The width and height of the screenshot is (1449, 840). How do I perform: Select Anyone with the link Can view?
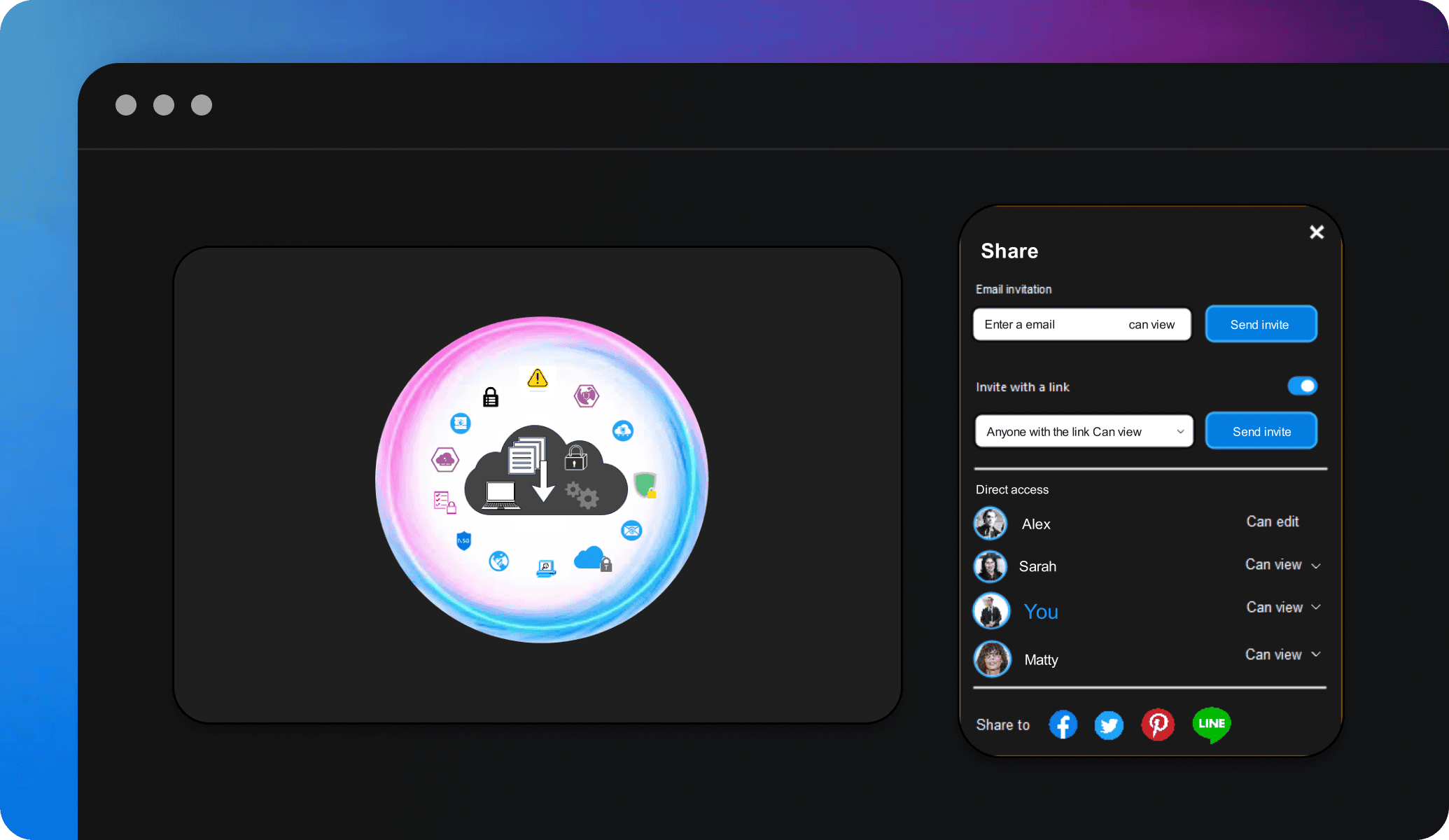pos(1083,431)
